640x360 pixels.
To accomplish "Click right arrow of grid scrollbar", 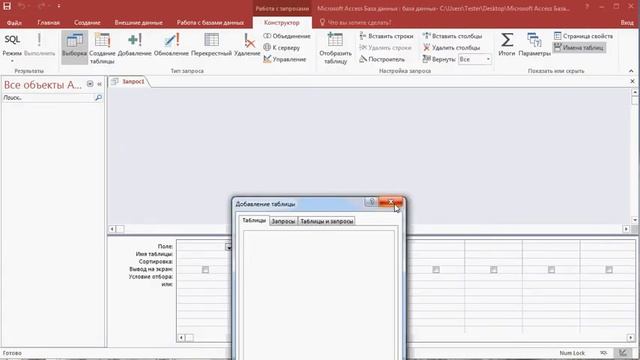I will pyautogui.click(x=631, y=338).
